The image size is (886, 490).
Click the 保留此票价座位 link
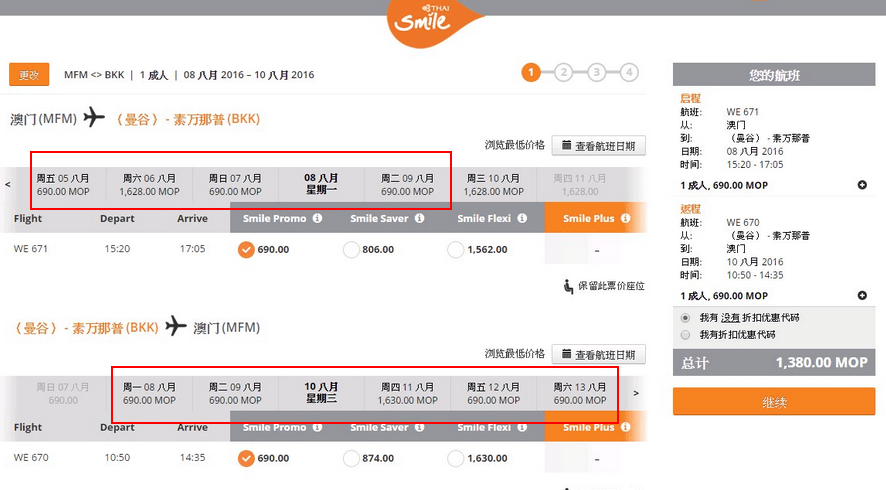(x=611, y=286)
